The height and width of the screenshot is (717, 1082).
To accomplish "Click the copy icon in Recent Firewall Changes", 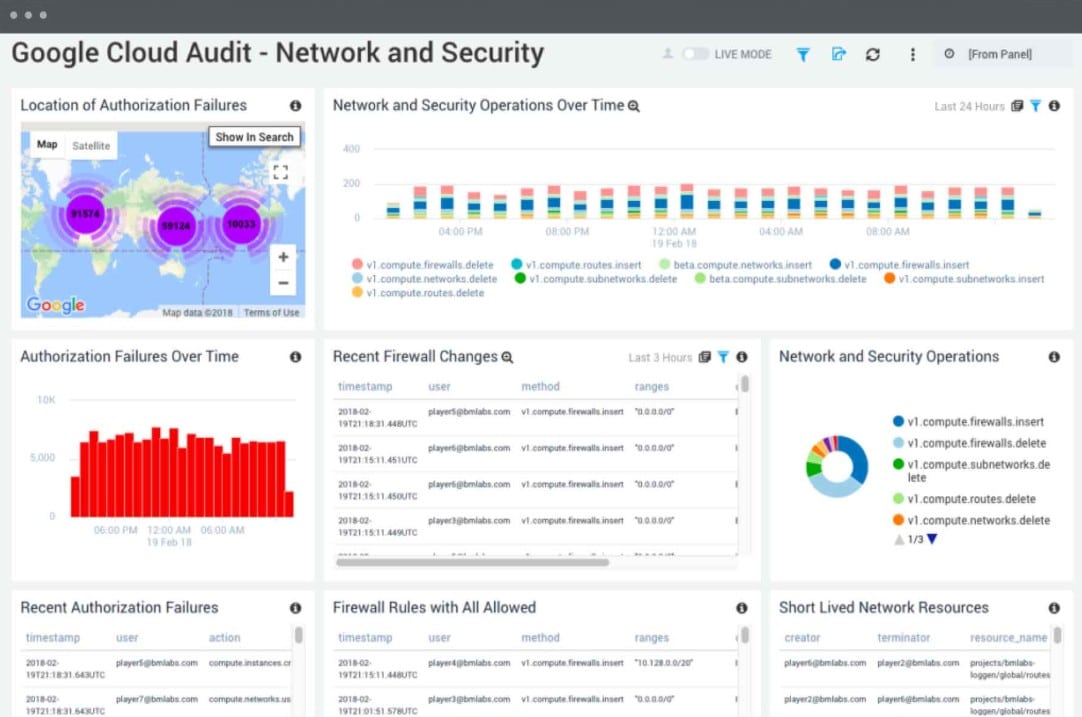I will pos(705,357).
